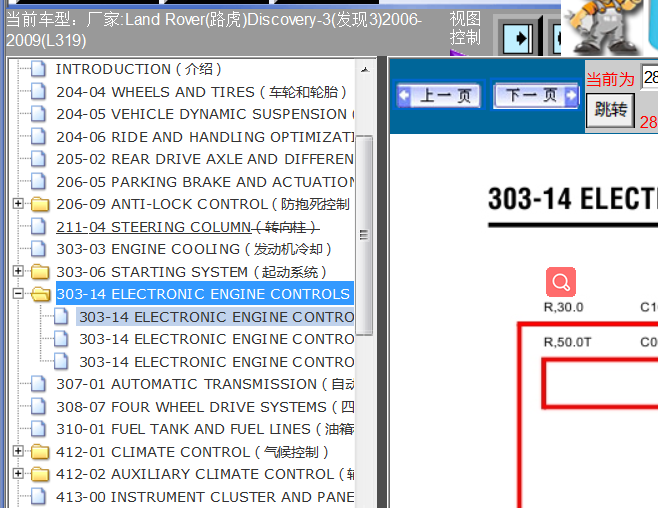Click the 跳转 jump button
This screenshot has width=658, height=508.
coord(610,110)
